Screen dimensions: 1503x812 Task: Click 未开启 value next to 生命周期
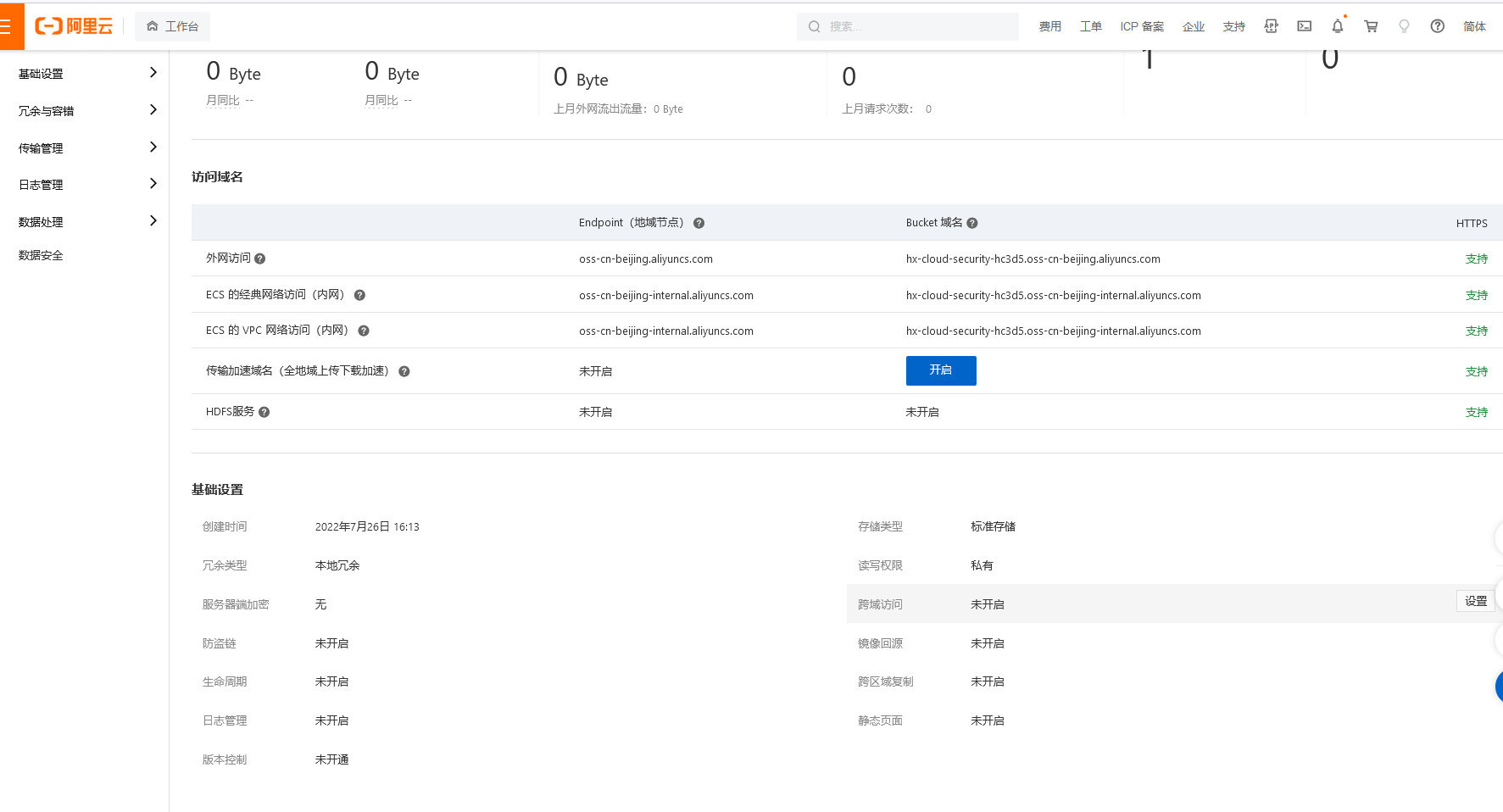331,681
